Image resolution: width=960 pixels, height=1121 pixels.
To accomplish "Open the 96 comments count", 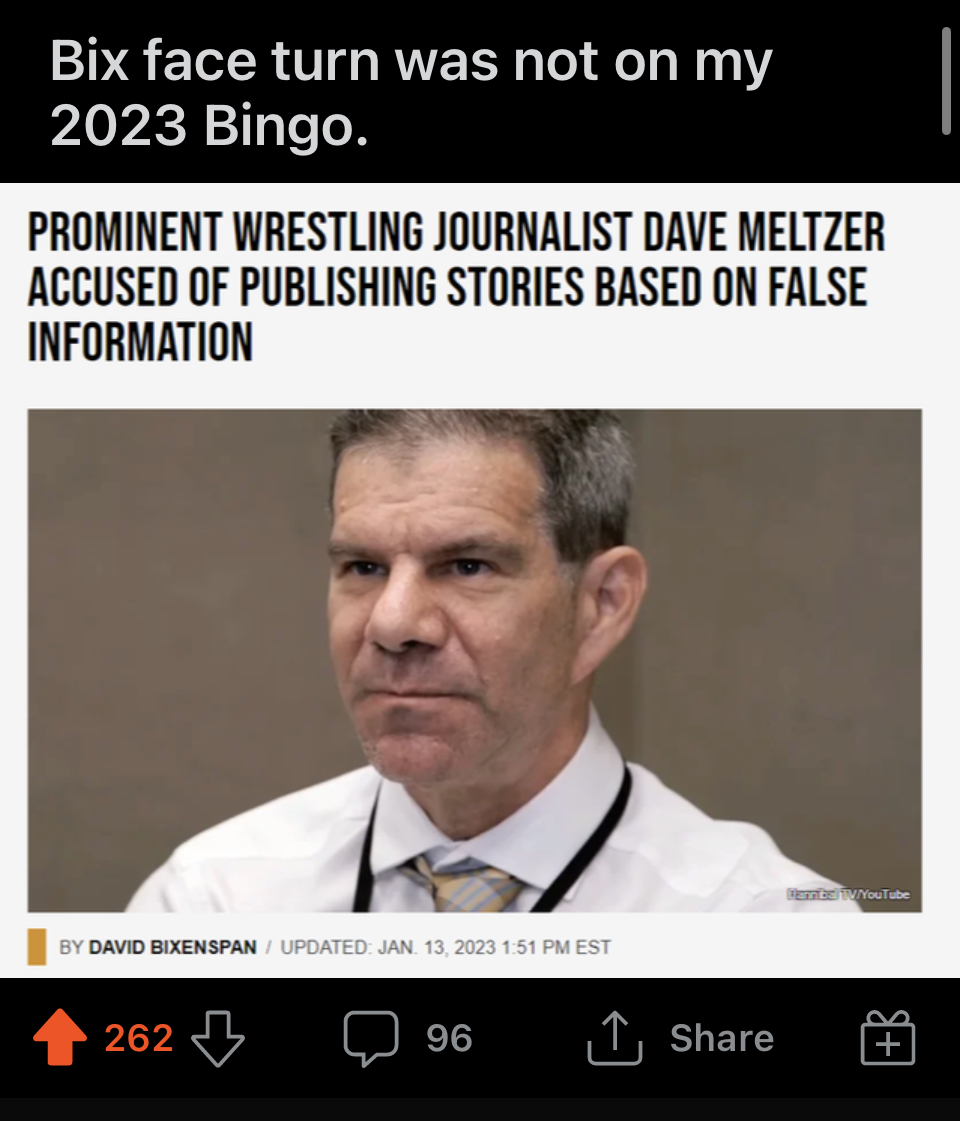I will click(449, 1038).
